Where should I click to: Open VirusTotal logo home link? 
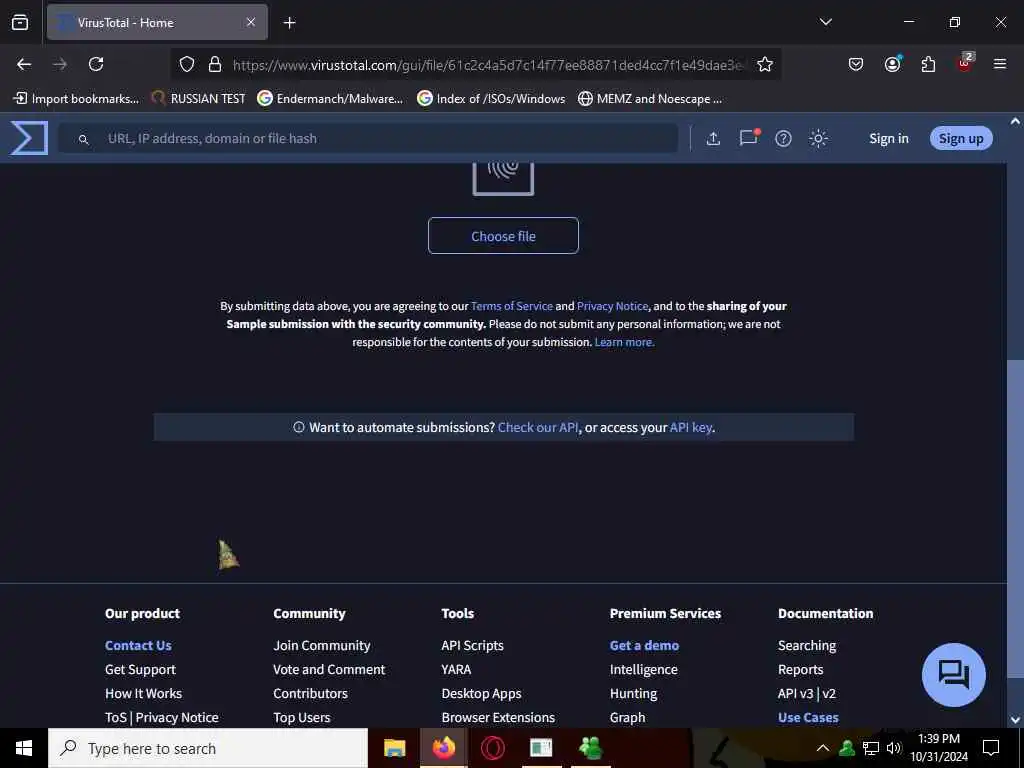click(29, 138)
